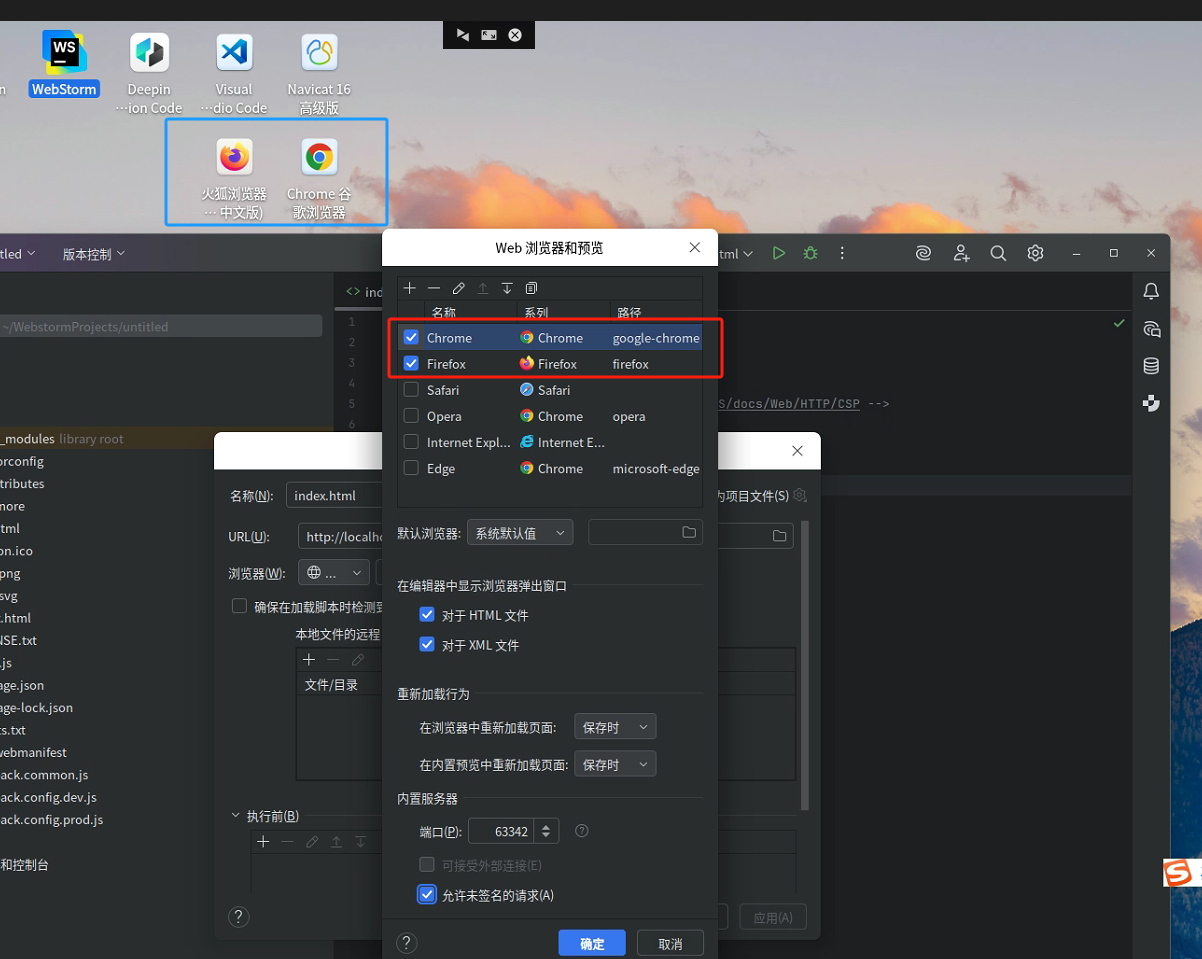Screen dimensions: 1202x959
Task: Click the edit browser pencil icon
Action: (x=458, y=288)
